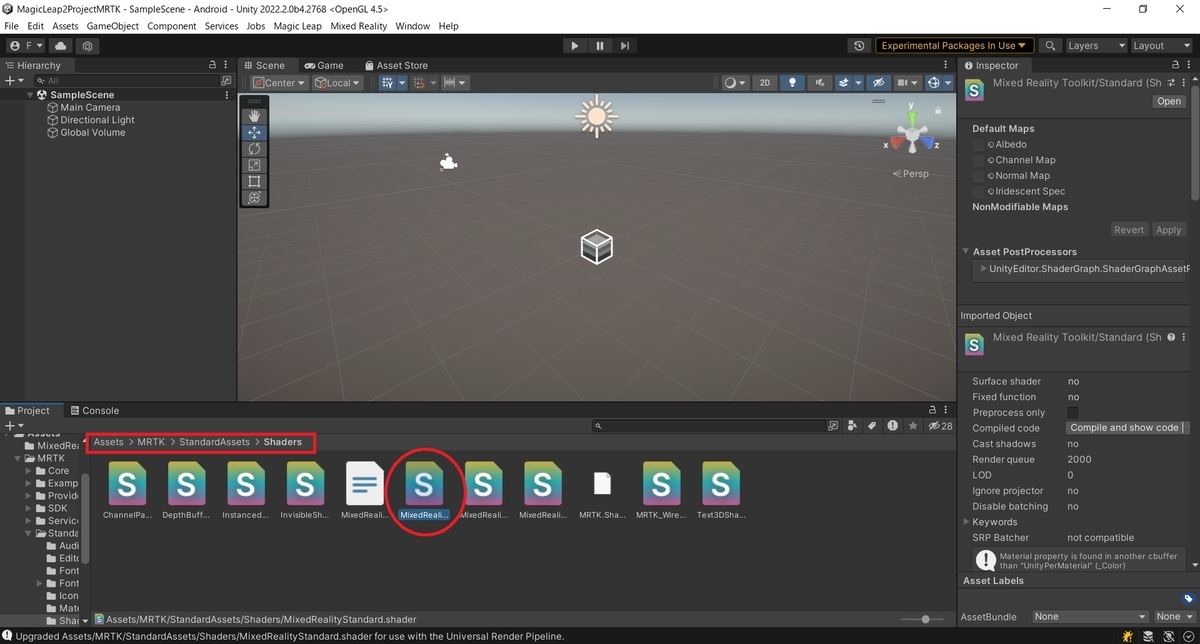The image size is (1200, 644).
Task: Open shading draw mode dropdown
Action: [x=734, y=83]
